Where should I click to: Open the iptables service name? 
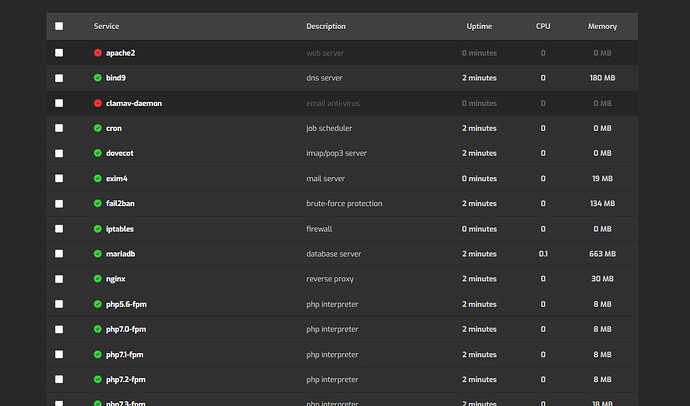[x=120, y=229]
